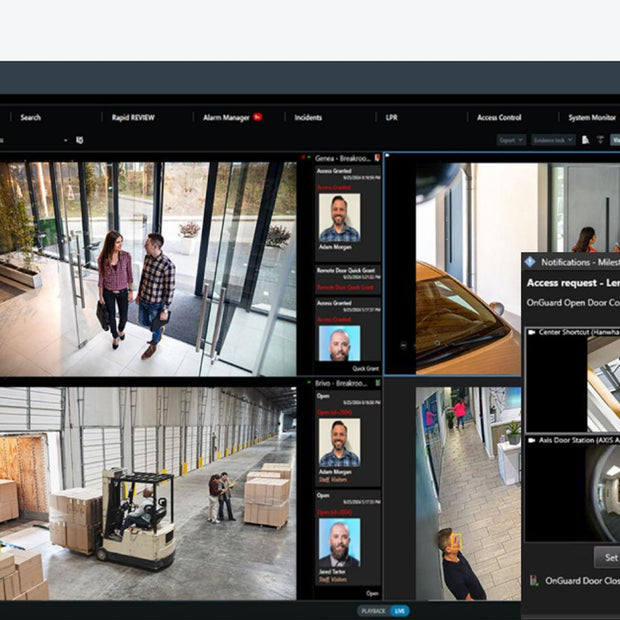Click the document report icon in toolbar

coord(585,140)
